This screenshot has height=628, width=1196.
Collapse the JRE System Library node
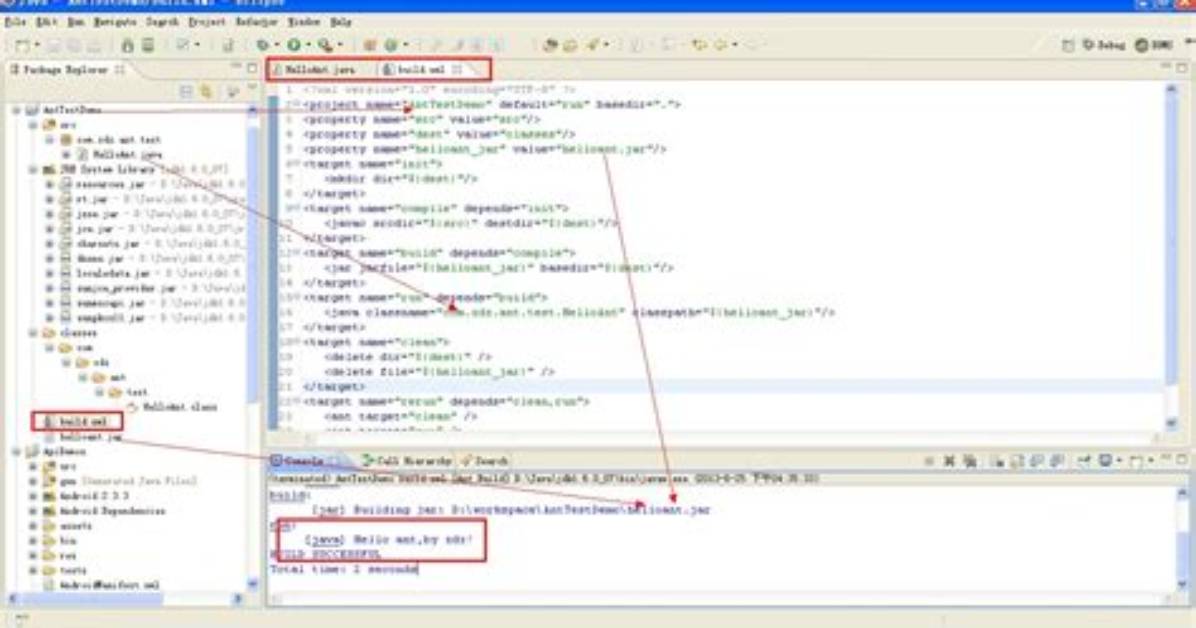coord(33,169)
